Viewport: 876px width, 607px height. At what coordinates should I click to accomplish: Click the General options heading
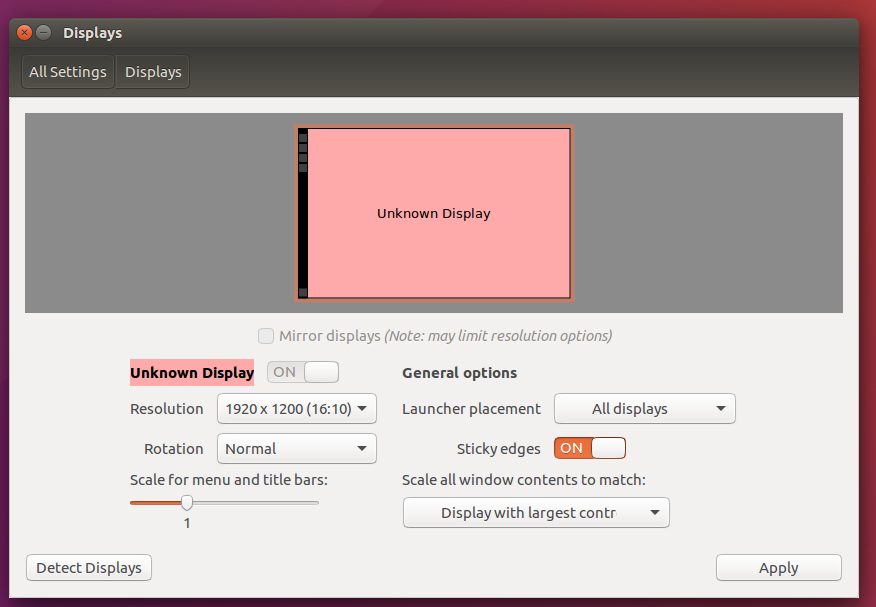(x=459, y=373)
